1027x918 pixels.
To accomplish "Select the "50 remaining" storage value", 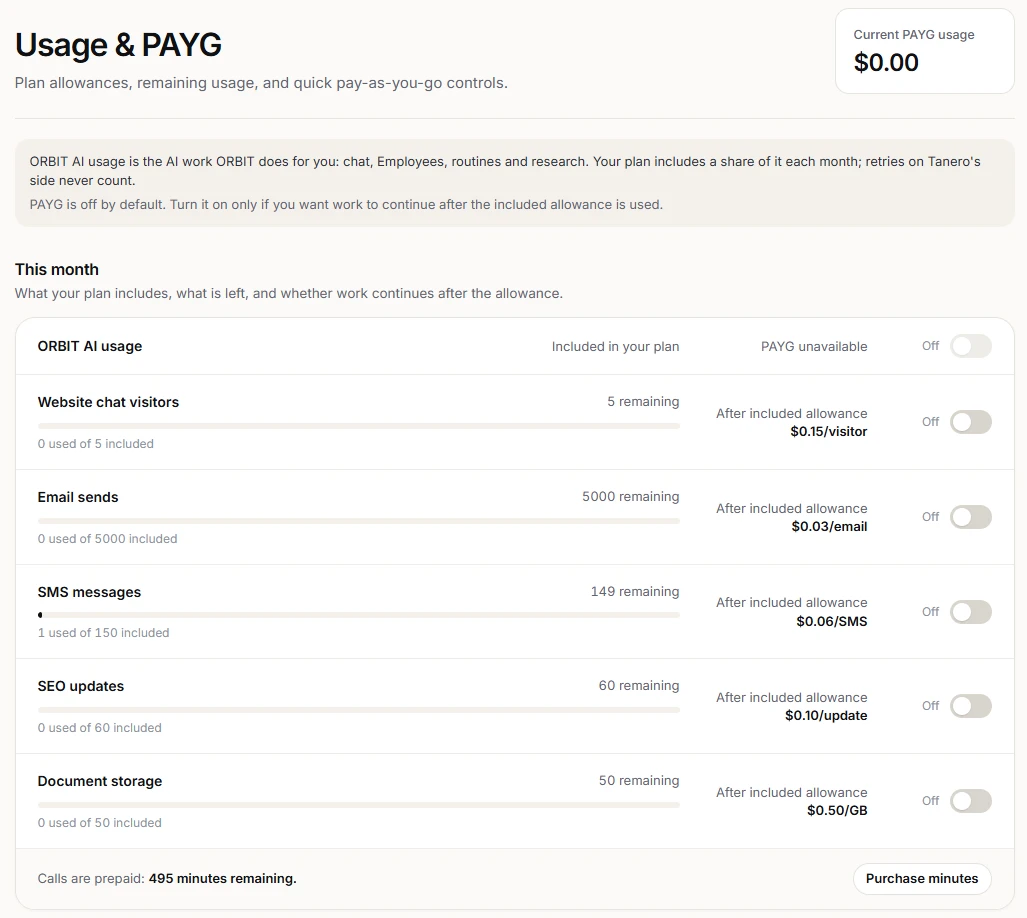I will click(x=639, y=780).
